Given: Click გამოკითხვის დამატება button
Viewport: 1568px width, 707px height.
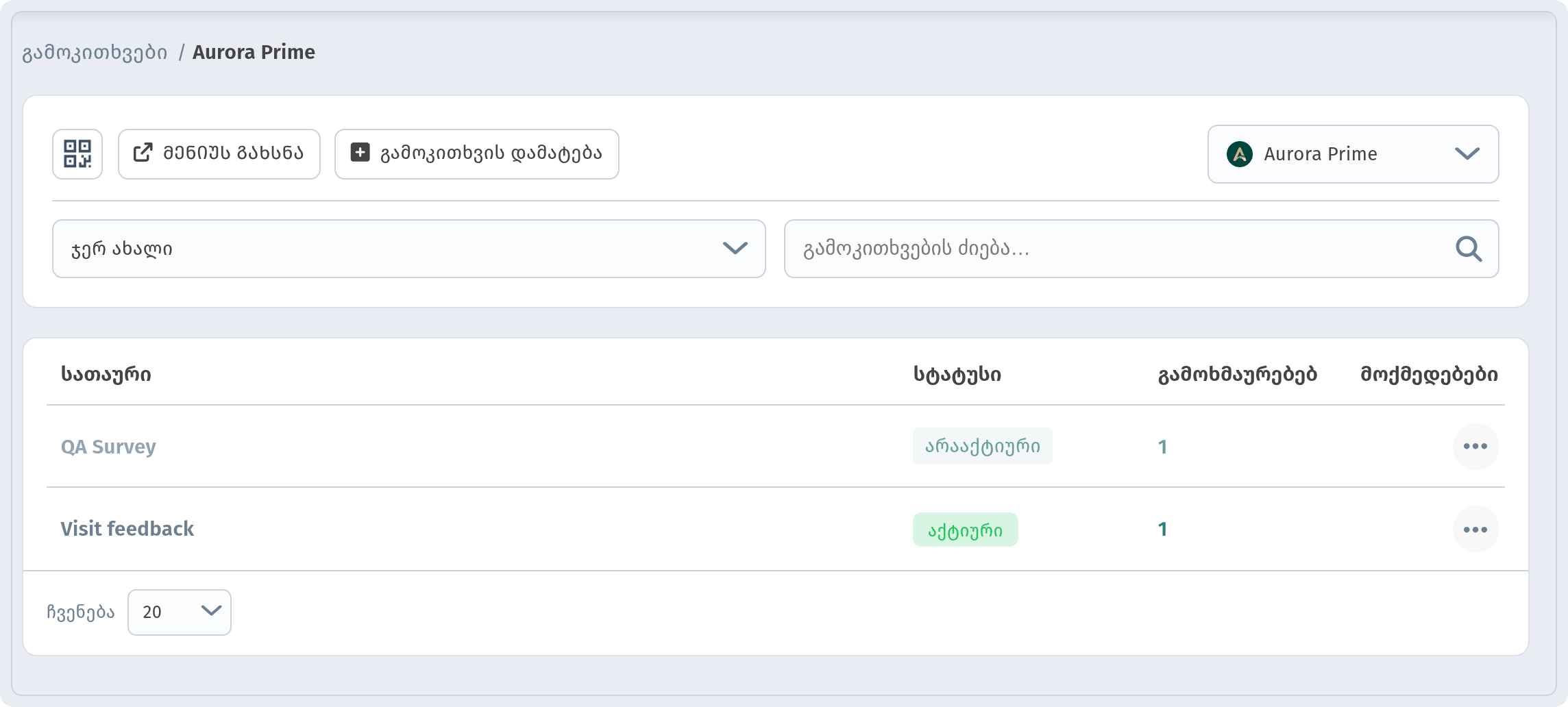Looking at the screenshot, I should (x=477, y=154).
